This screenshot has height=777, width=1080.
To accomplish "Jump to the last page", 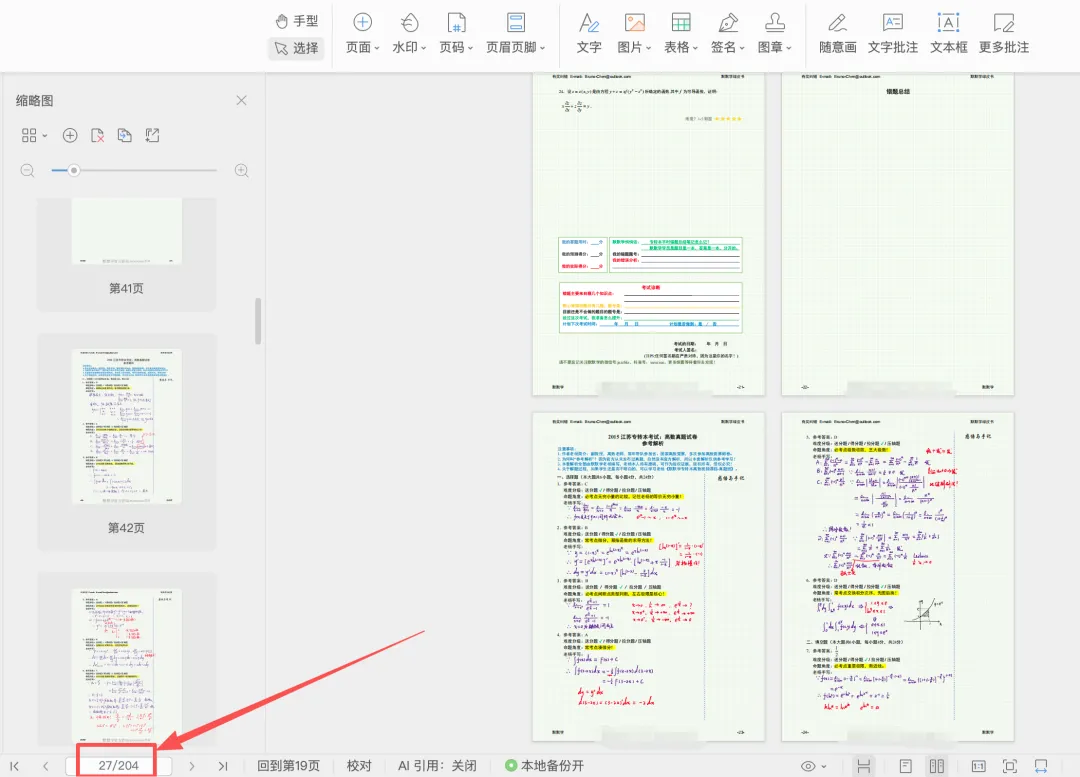I will pyautogui.click(x=222, y=766).
